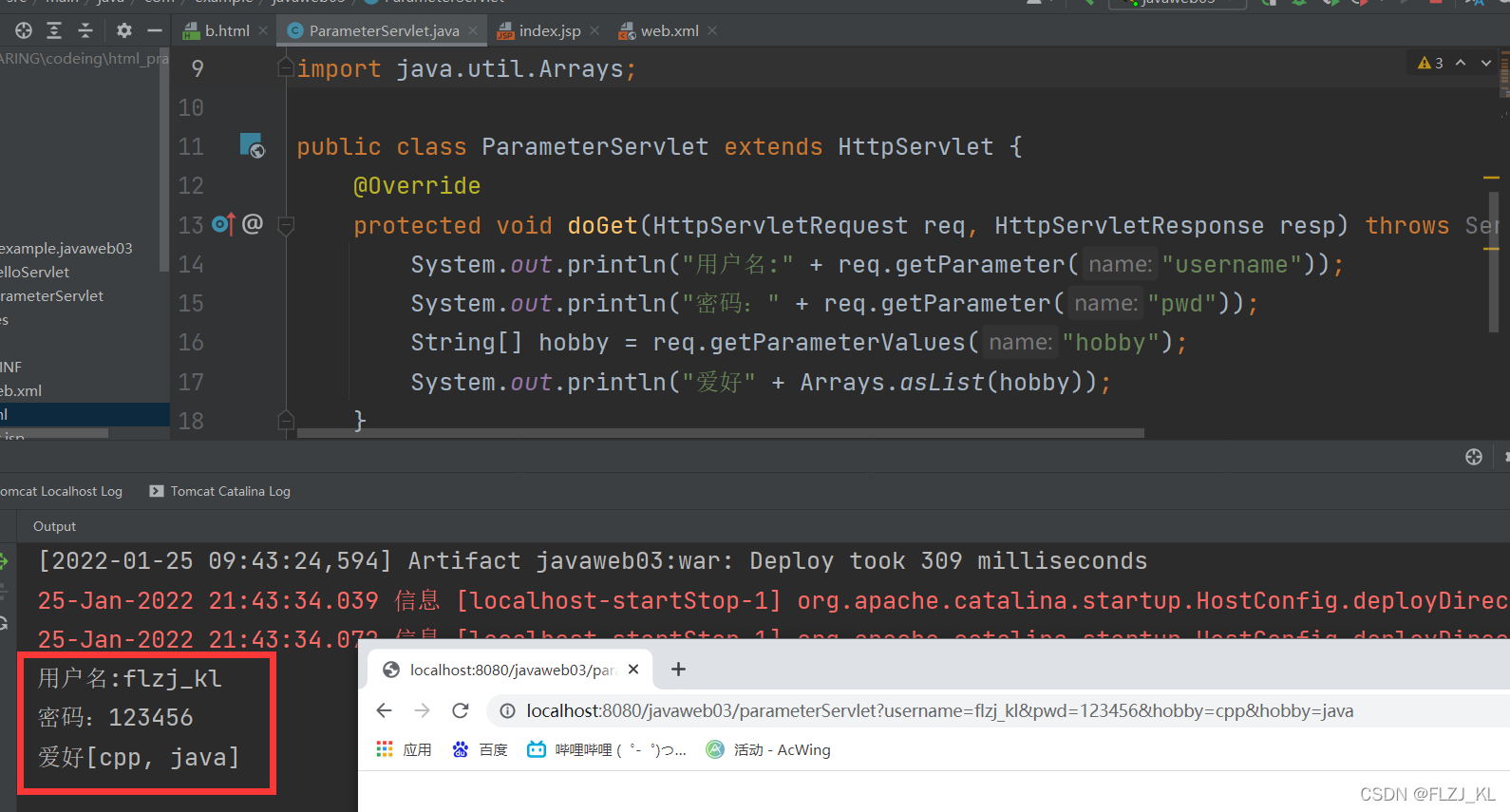1510x812 pixels.
Task: Click the "username" string literal
Action: coord(1232,264)
